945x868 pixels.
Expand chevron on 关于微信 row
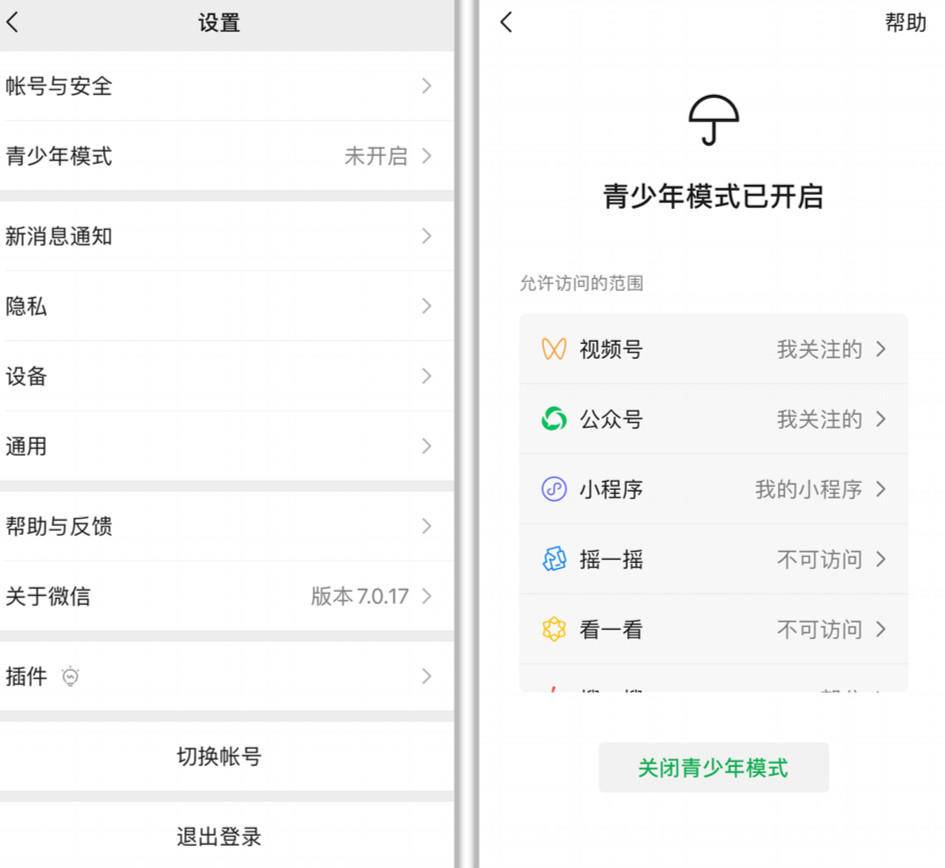coord(427,596)
